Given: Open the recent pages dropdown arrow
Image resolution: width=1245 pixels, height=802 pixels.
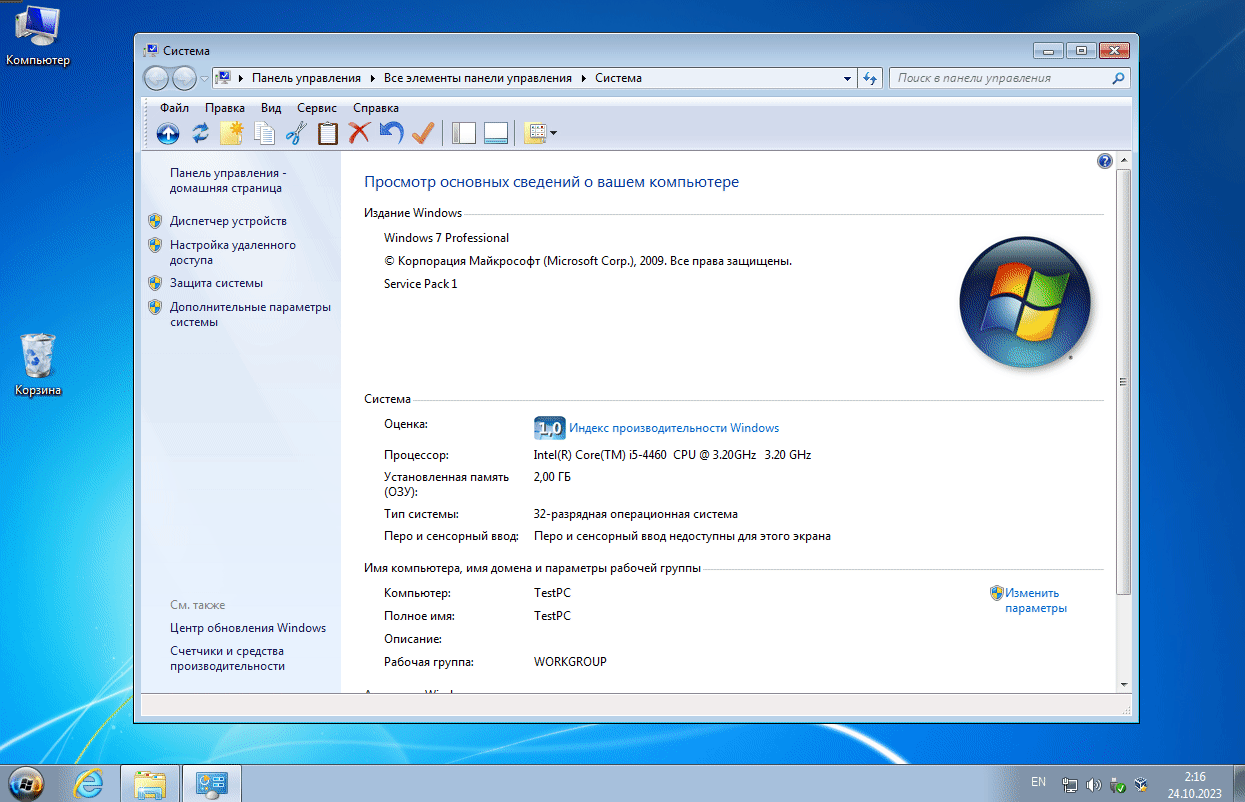Looking at the screenshot, I should pyautogui.click(x=205, y=78).
